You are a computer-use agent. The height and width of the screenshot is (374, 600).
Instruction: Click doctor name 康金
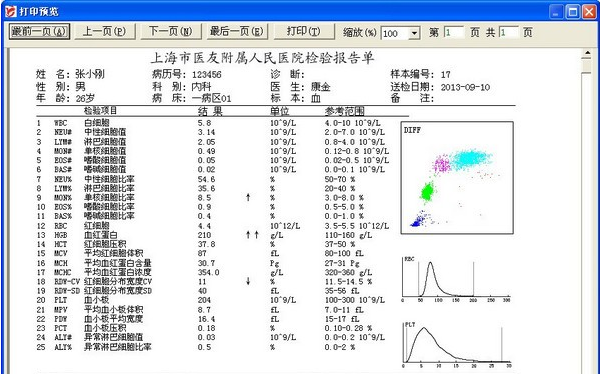320,87
